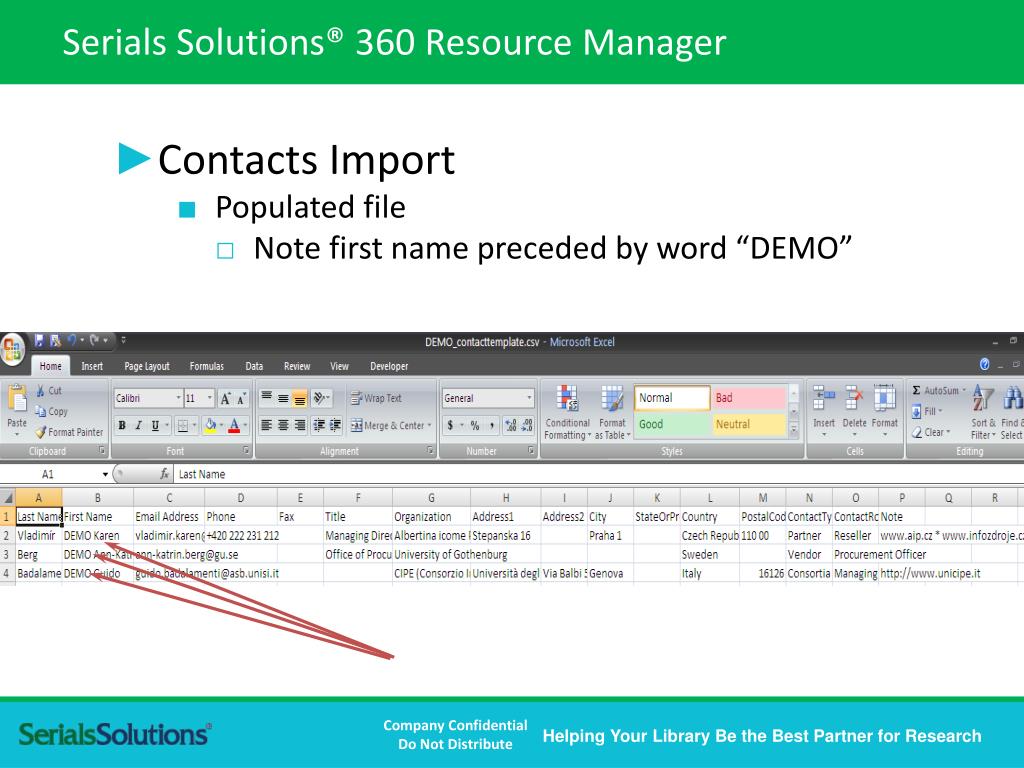Click Merge & Center
1024x768 pixels.
391,425
